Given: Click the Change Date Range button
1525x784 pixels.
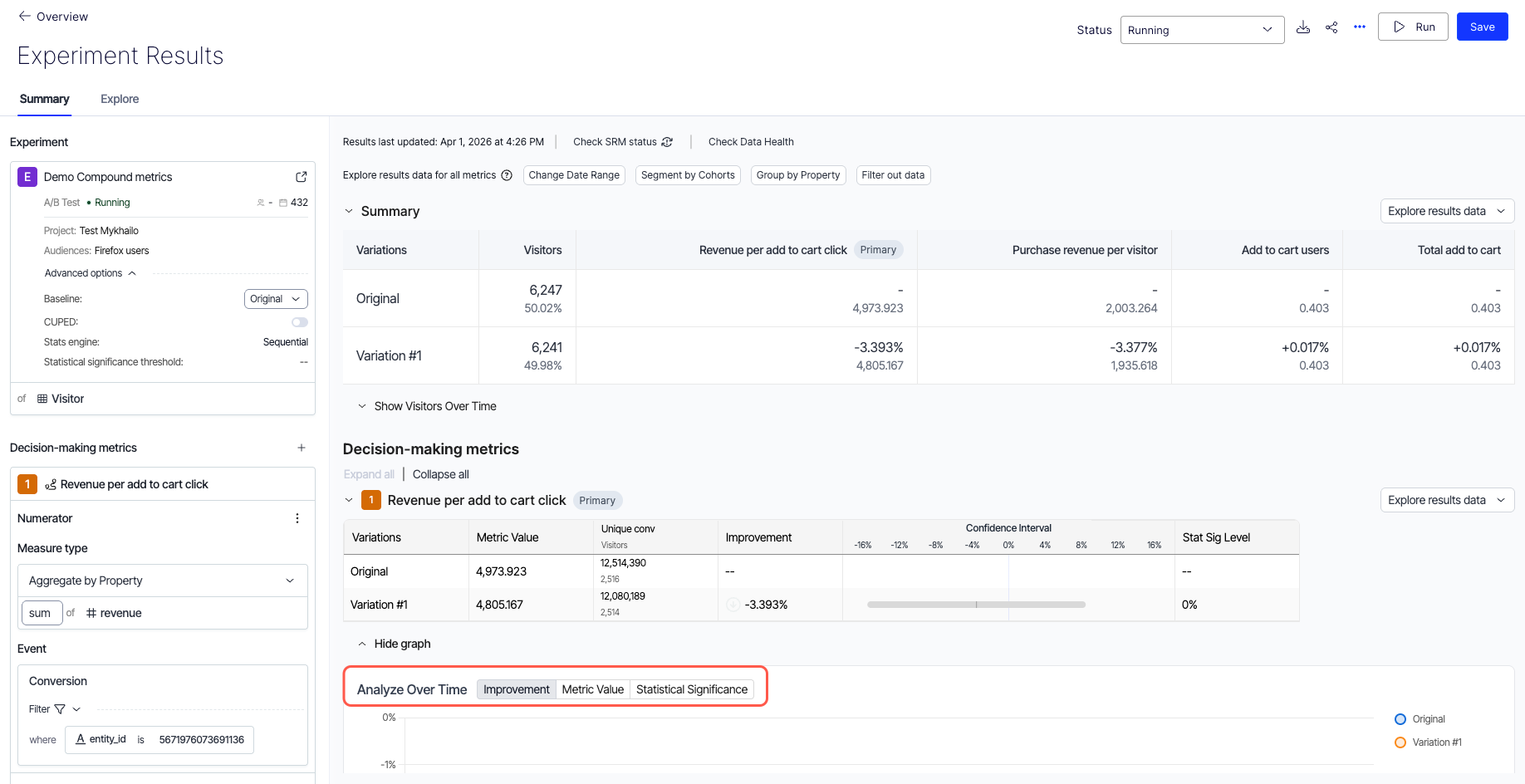Looking at the screenshot, I should pyautogui.click(x=574, y=175).
